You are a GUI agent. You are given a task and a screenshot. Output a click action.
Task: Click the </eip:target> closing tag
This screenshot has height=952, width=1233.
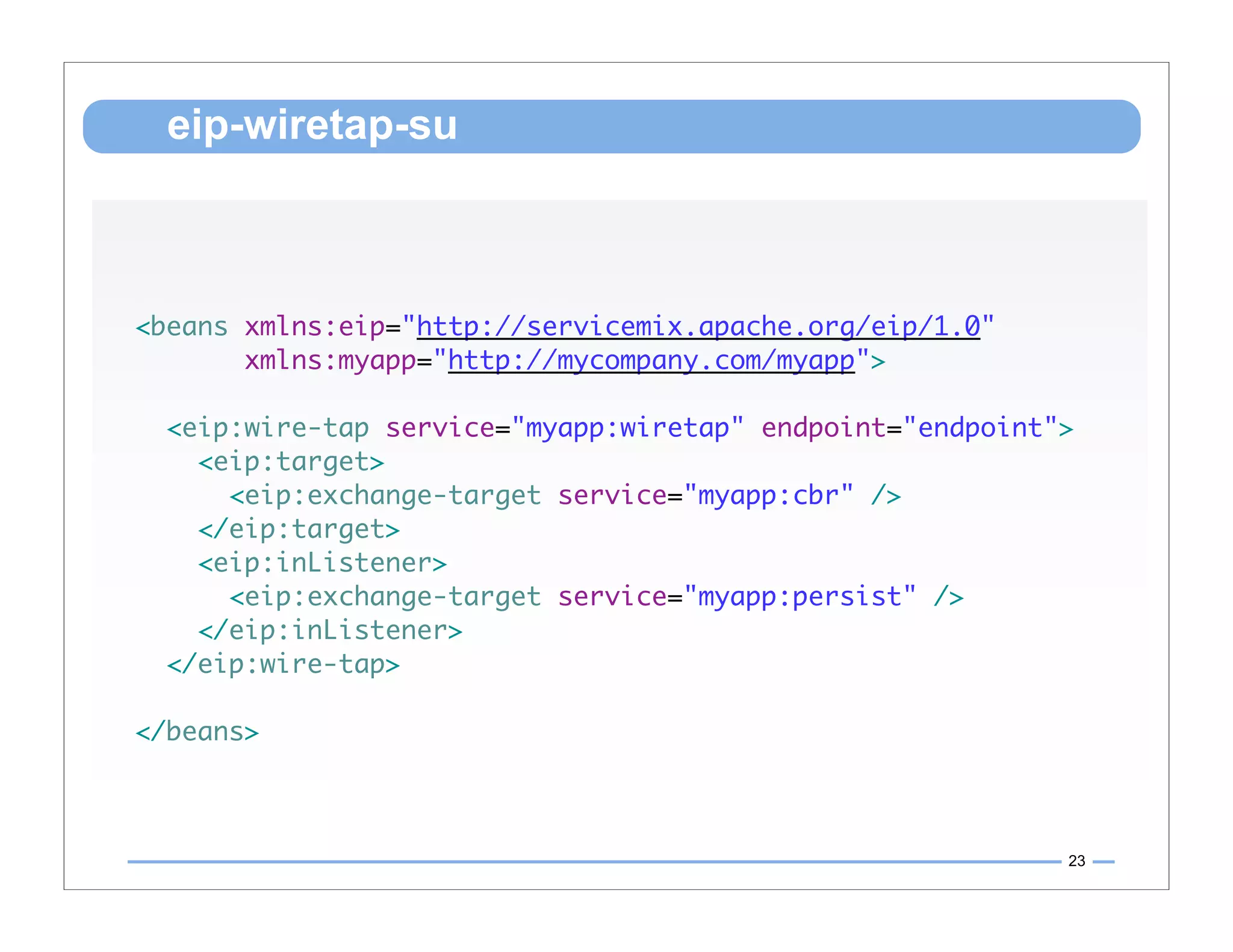(x=299, y=529)
